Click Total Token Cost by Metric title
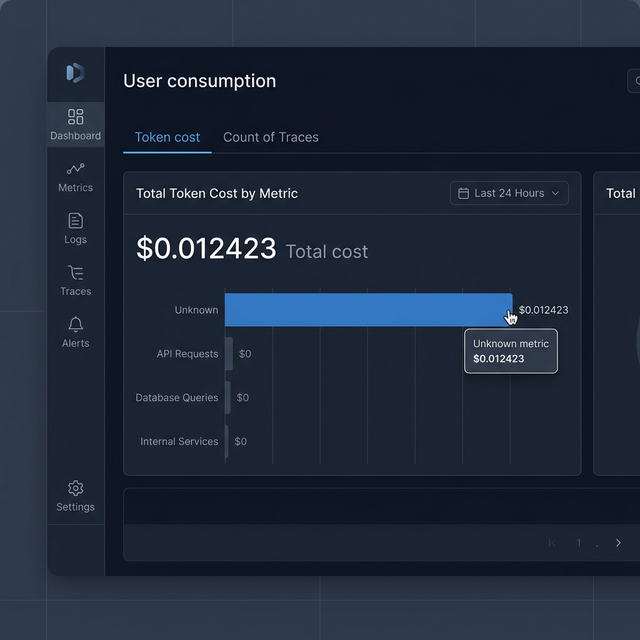 [217, 193]
